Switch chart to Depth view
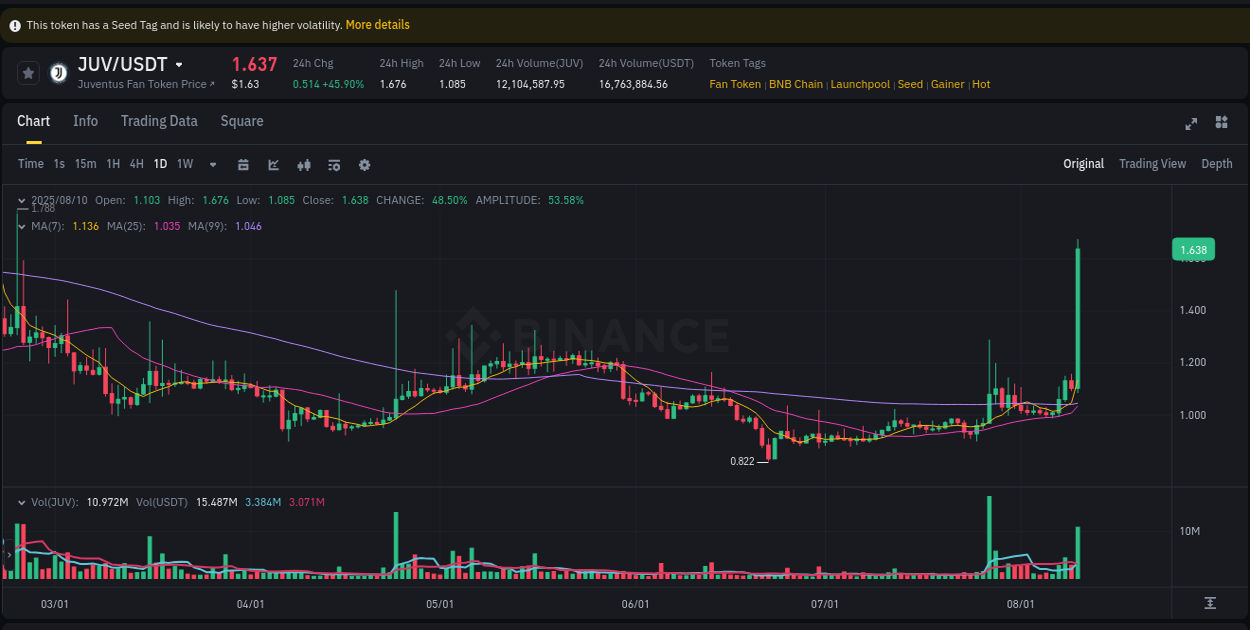Screen dimensions: 1250x630 (1217, 163)
